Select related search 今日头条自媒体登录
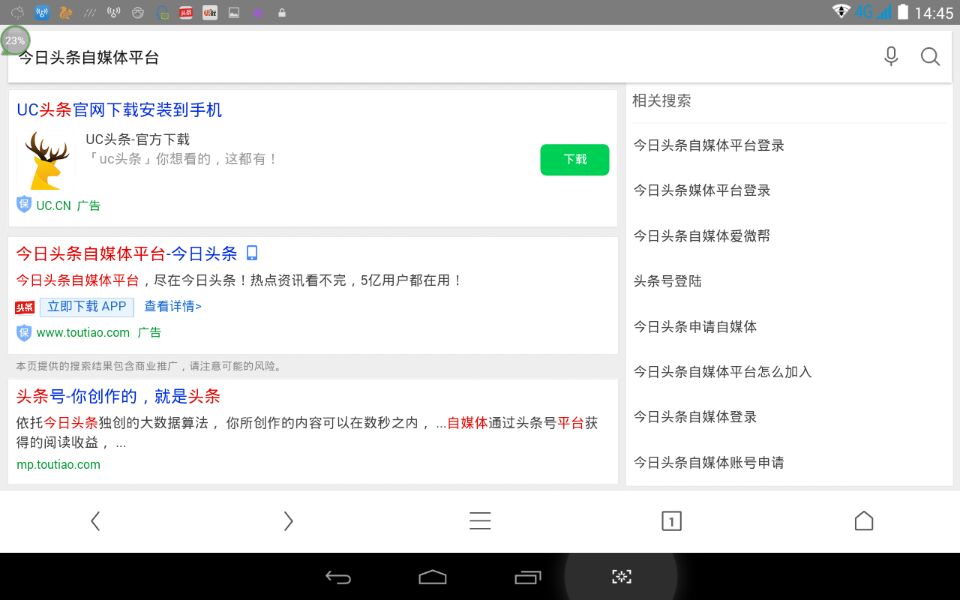Screen dimensions: 960x600 click(695, 417)
